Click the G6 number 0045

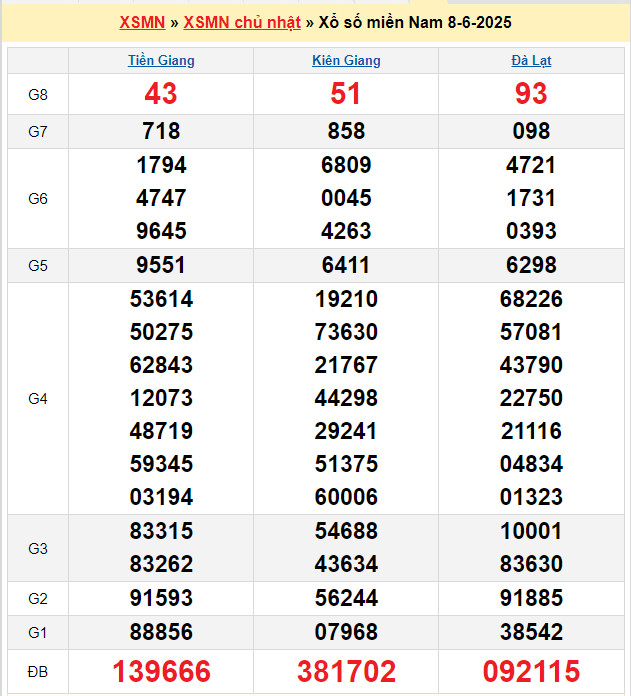(346, 198)
